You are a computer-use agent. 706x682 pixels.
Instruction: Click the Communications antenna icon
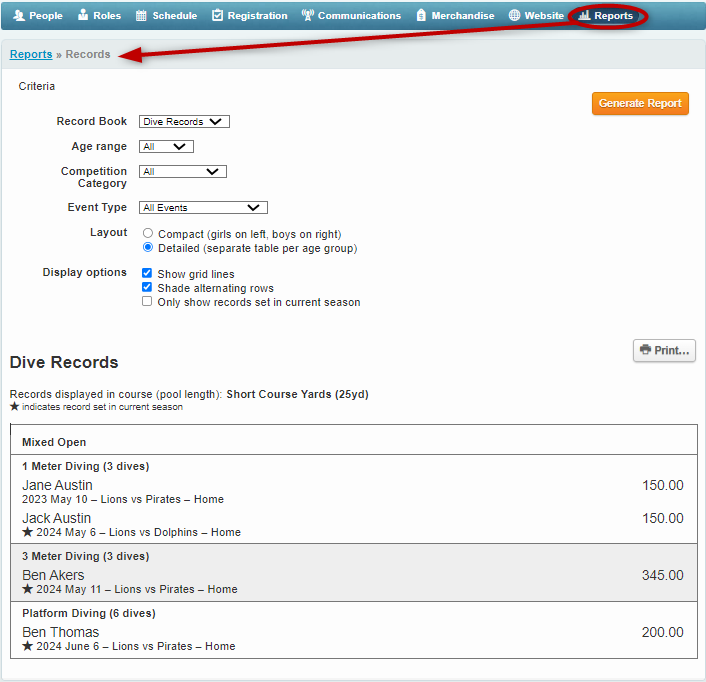pos(307,16)
